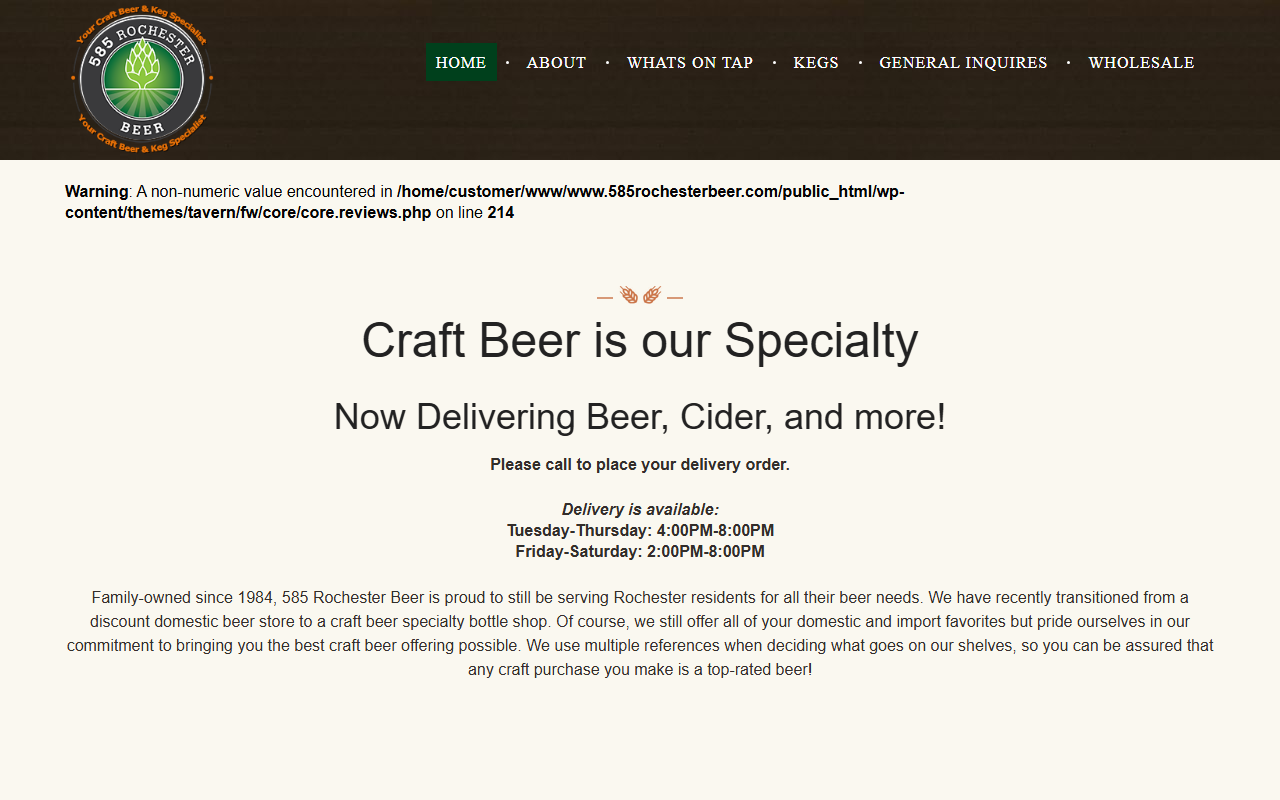Screen dimensions: 1280x800
Task: Go to the About page
Action: pyautogui.click(x=556, y=62)
